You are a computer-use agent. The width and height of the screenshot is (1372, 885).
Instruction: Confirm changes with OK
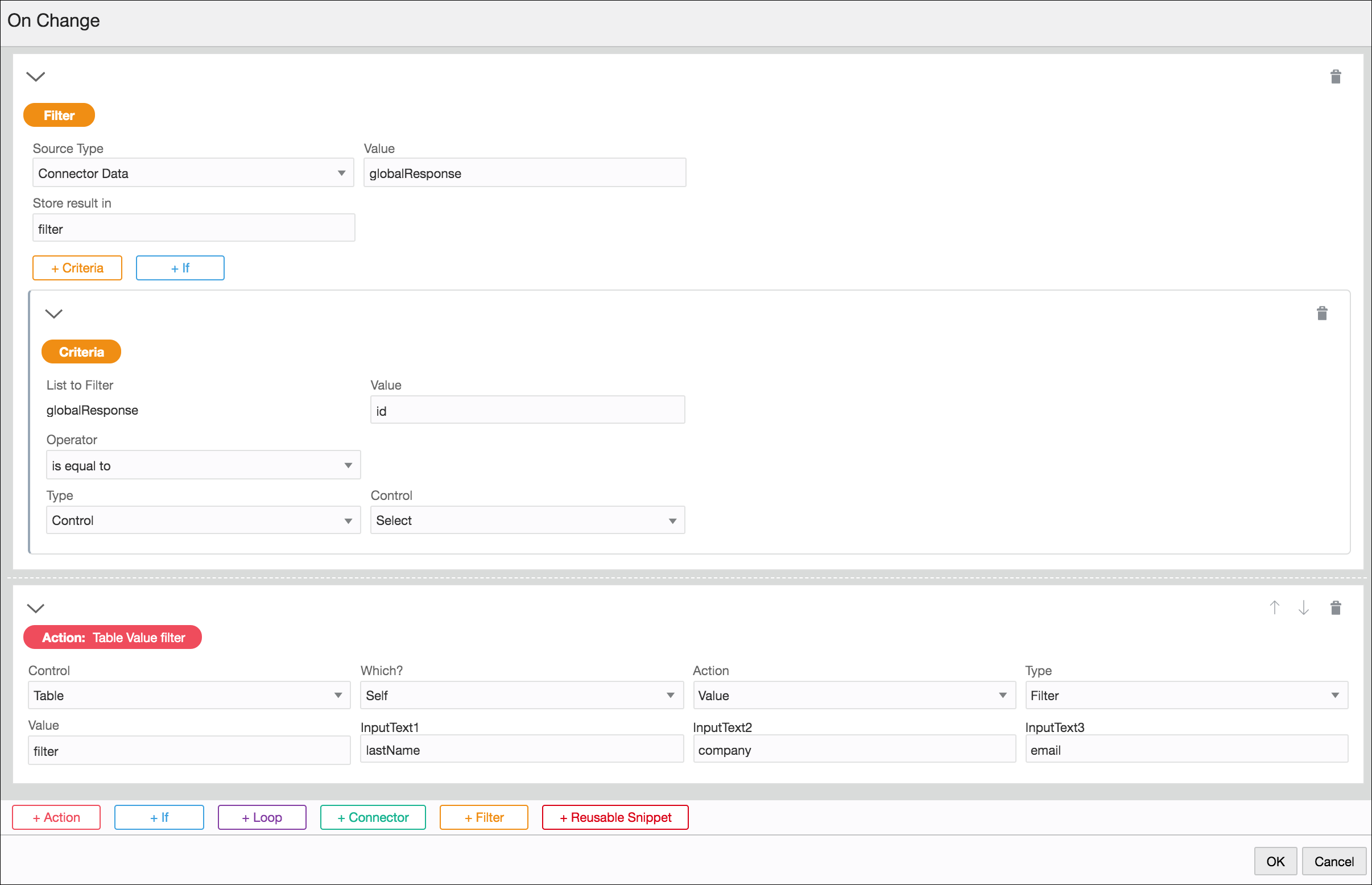(1275, 861)
